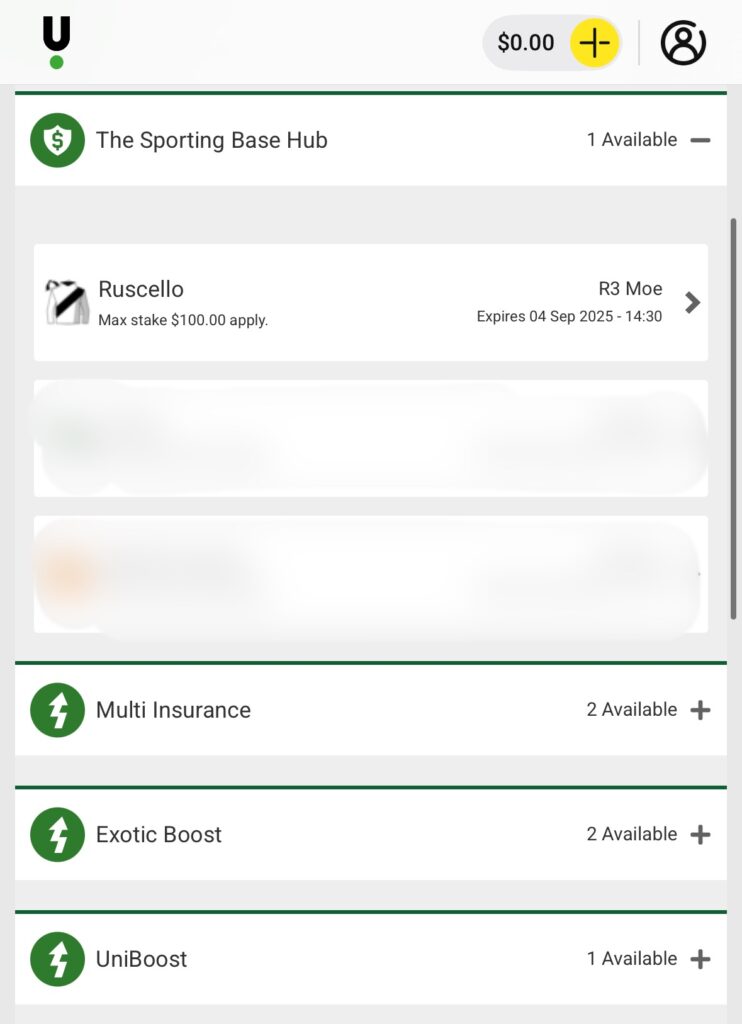The width and height of the screenshot is (742, 1024).
Task: Open the user account profile icon
Action: tap(683, 43)
